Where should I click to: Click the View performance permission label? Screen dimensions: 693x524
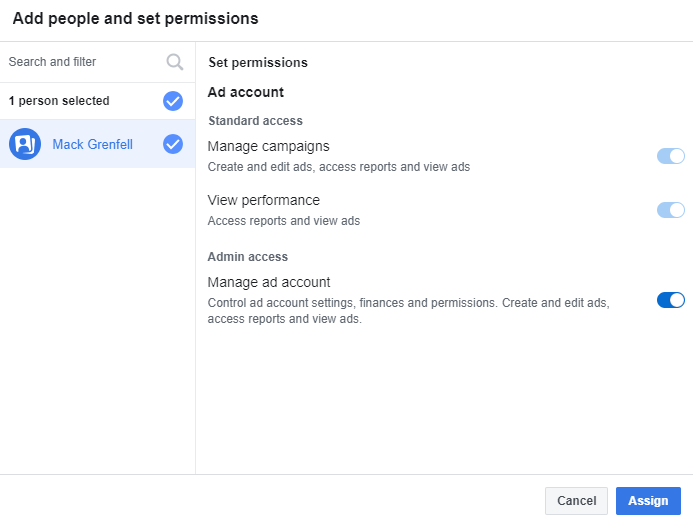pyautogui.click(x=263, y=200)
